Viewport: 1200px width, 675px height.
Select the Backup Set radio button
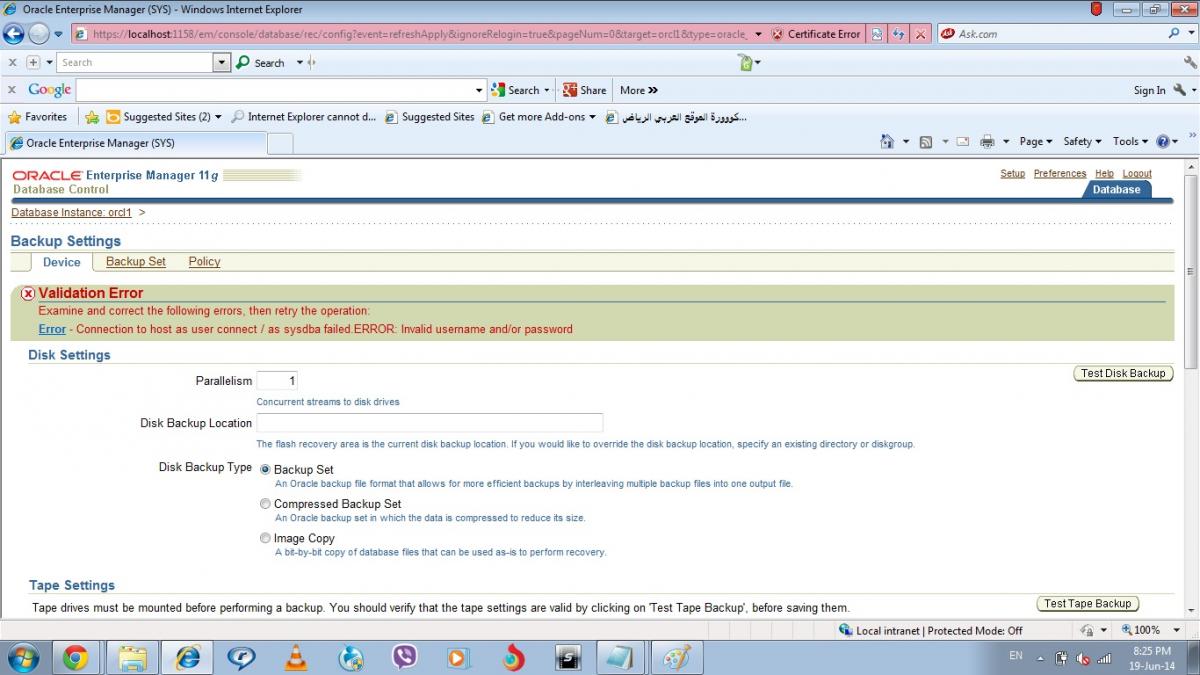265,469
